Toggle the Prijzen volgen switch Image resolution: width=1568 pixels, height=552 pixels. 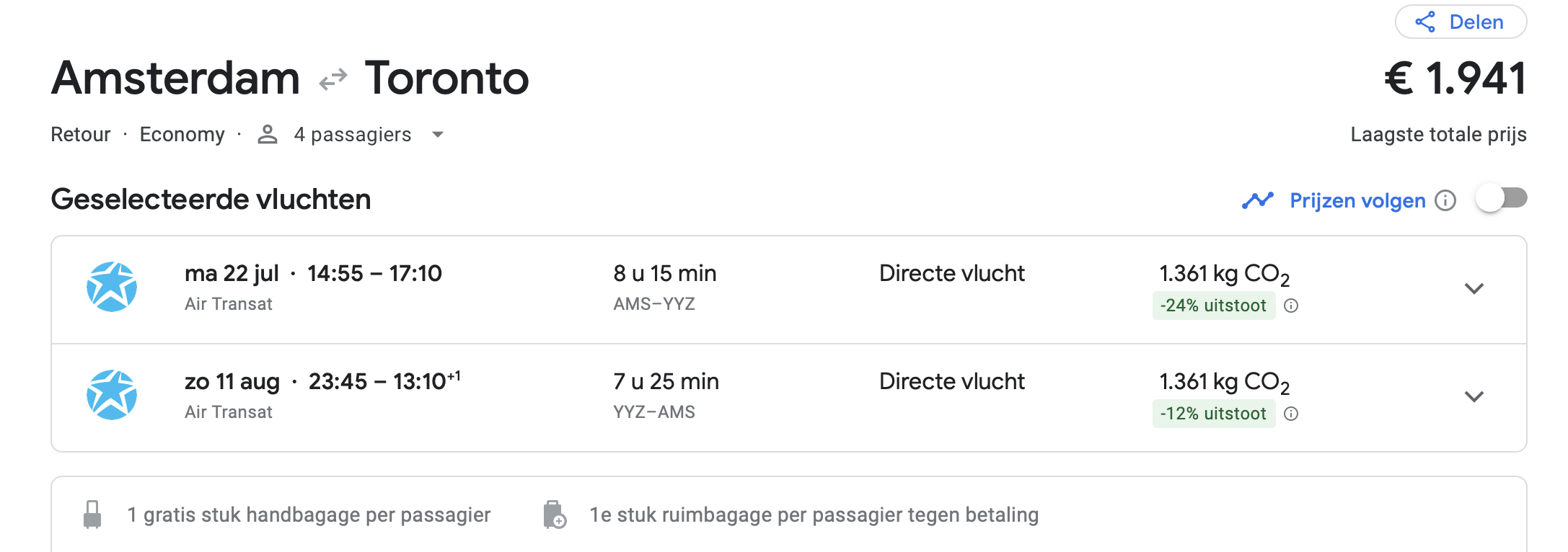point(1501,199)
